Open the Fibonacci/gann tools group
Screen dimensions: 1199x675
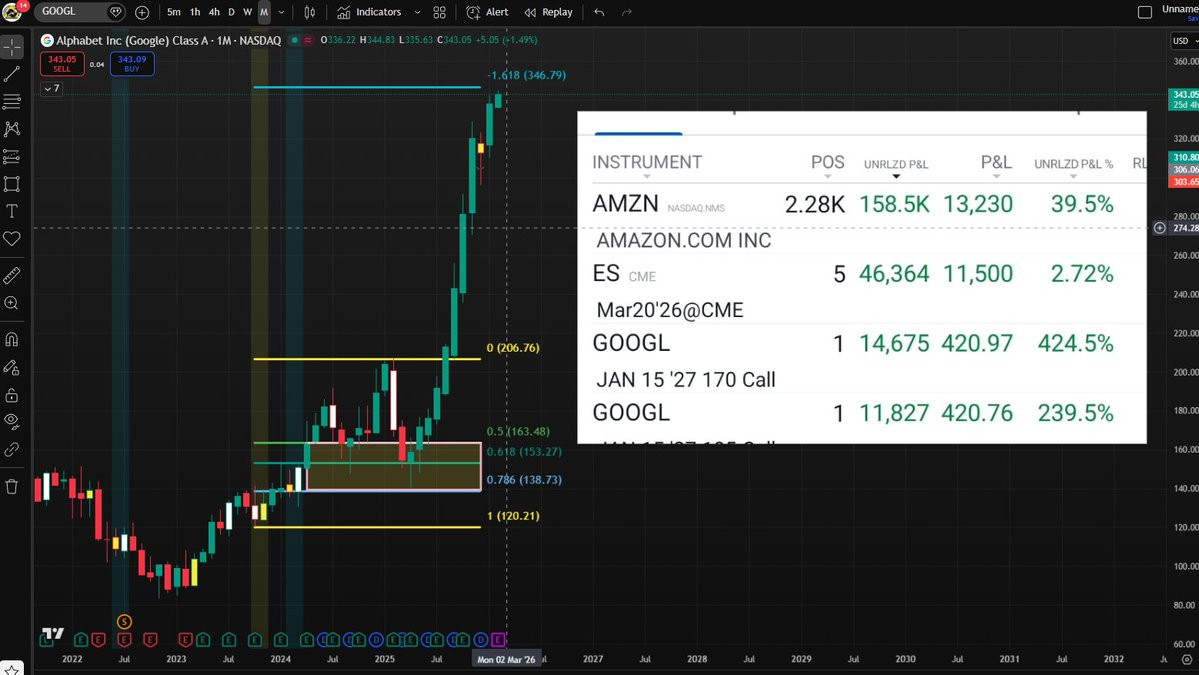tap(12, 102)
